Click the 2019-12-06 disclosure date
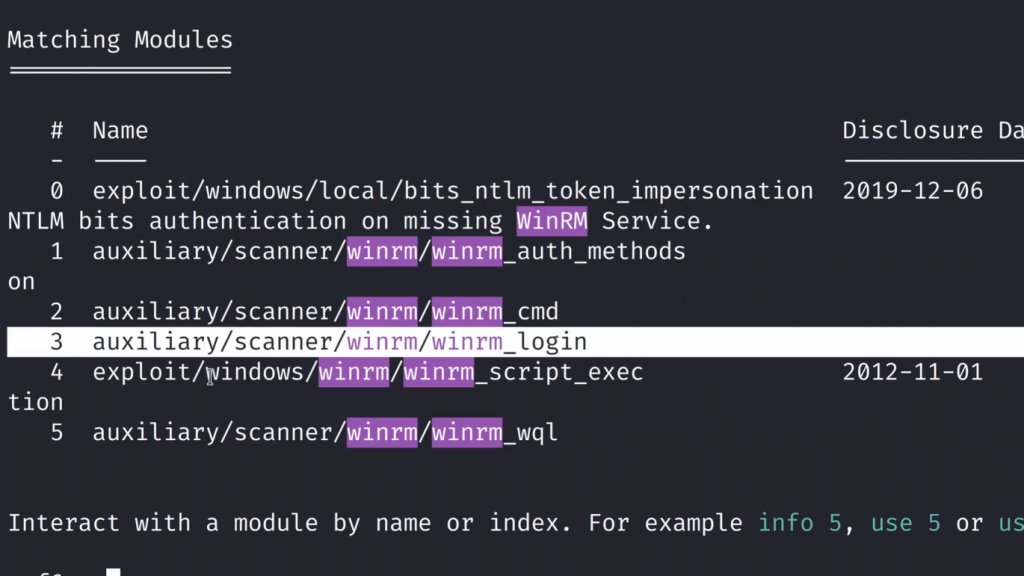The image size is (1024, 576). [x=912, y=191]
